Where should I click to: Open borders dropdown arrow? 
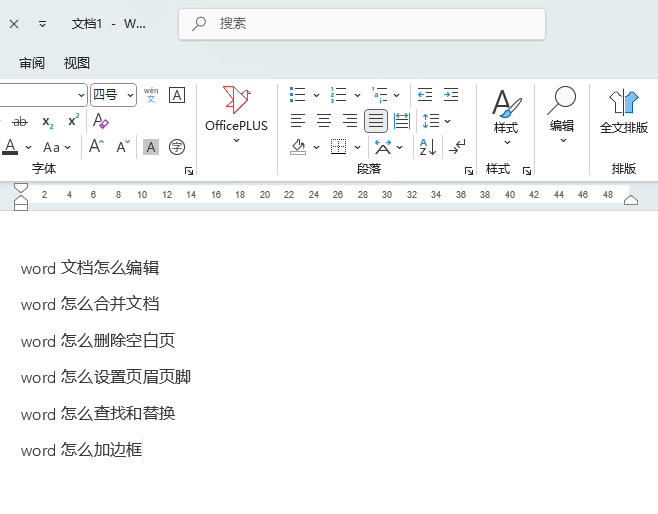tap(357, 147)
